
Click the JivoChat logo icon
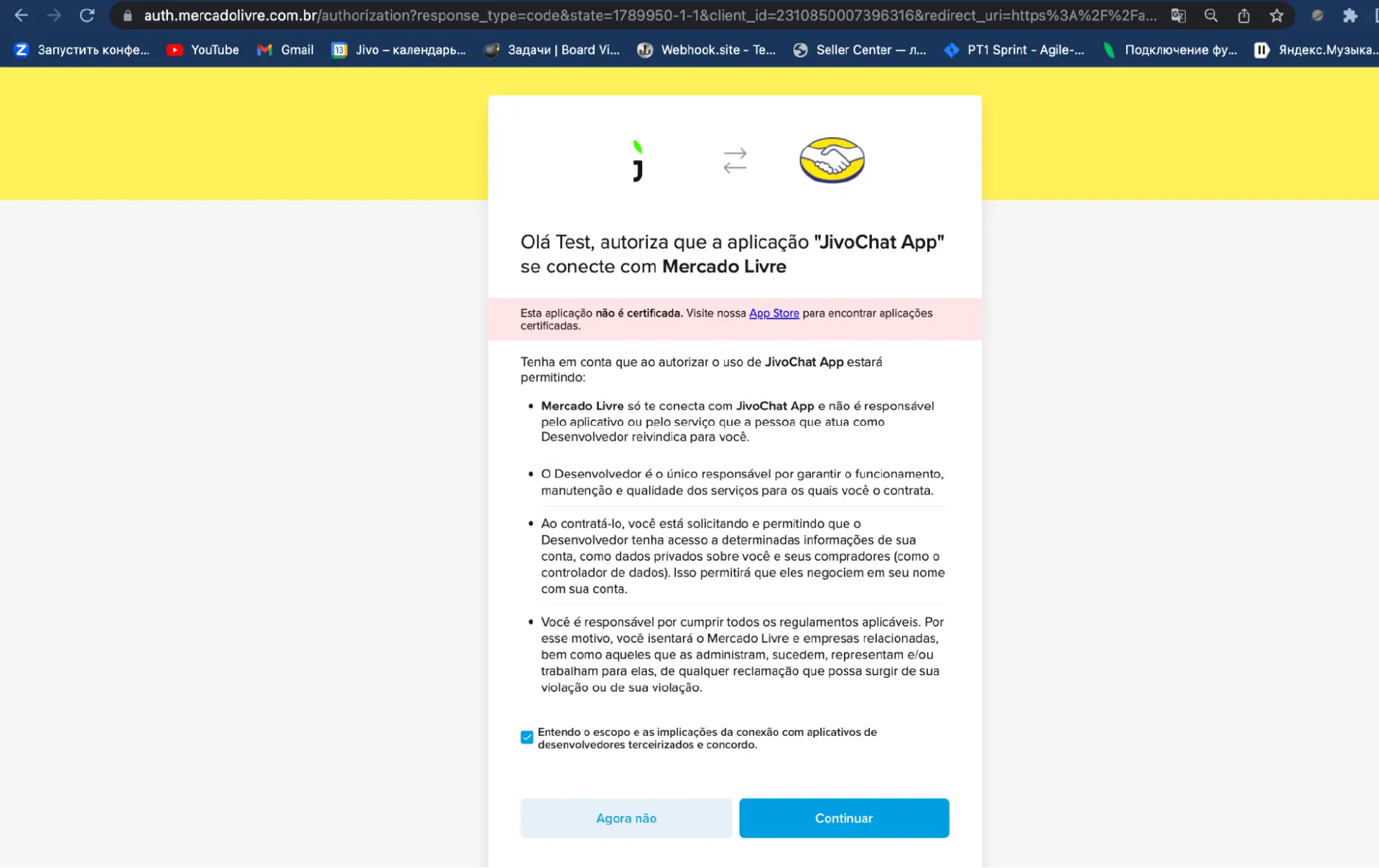click(x=638, y=162)
